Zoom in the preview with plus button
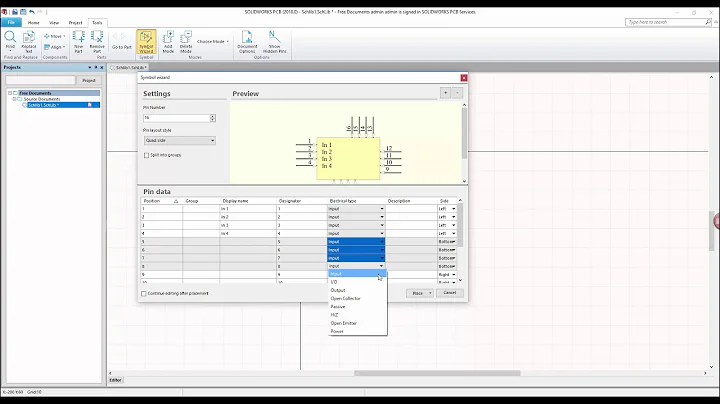The width and height of the screenshot is (720, 404). tap(445, 93)
